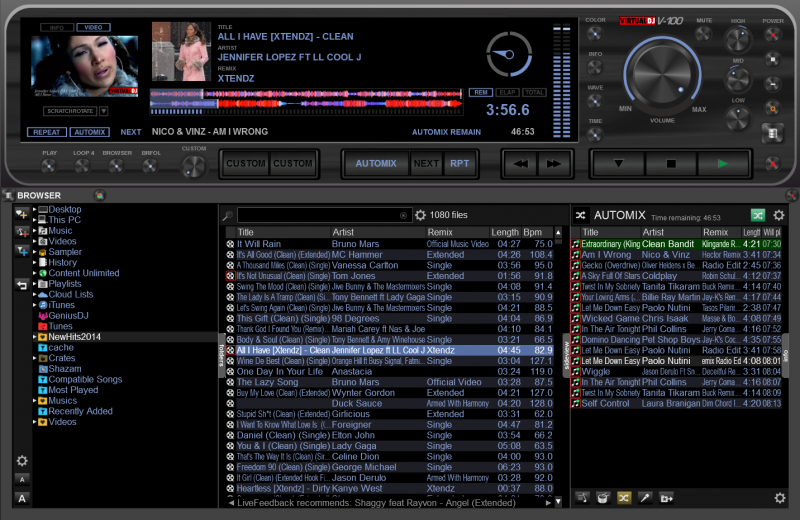Click the orange gear settings knob
Viewport: 800px width, 520px height.
(x=772, y=108)
